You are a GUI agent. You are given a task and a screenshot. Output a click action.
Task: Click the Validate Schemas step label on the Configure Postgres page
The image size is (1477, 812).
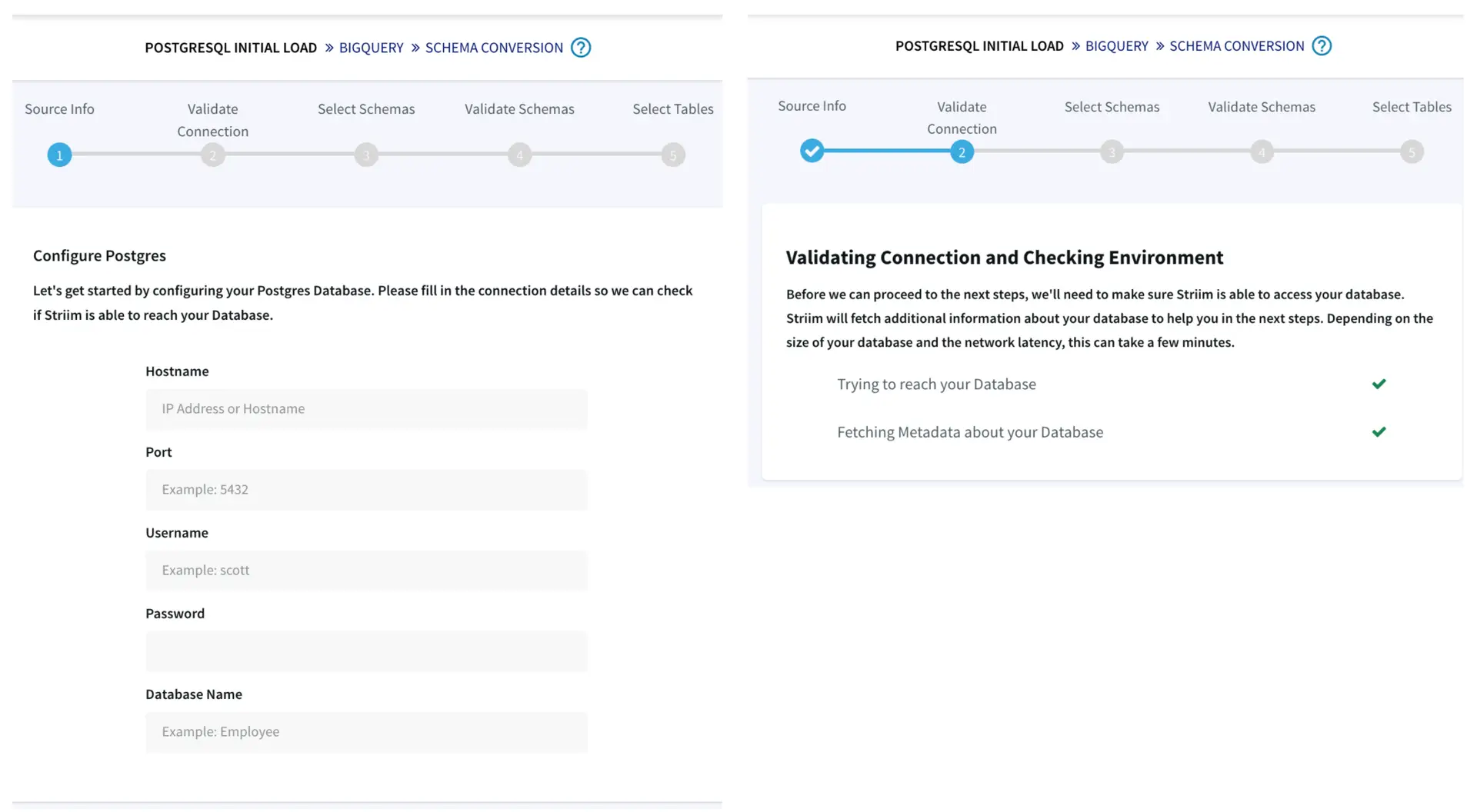(x=519, y=109)
